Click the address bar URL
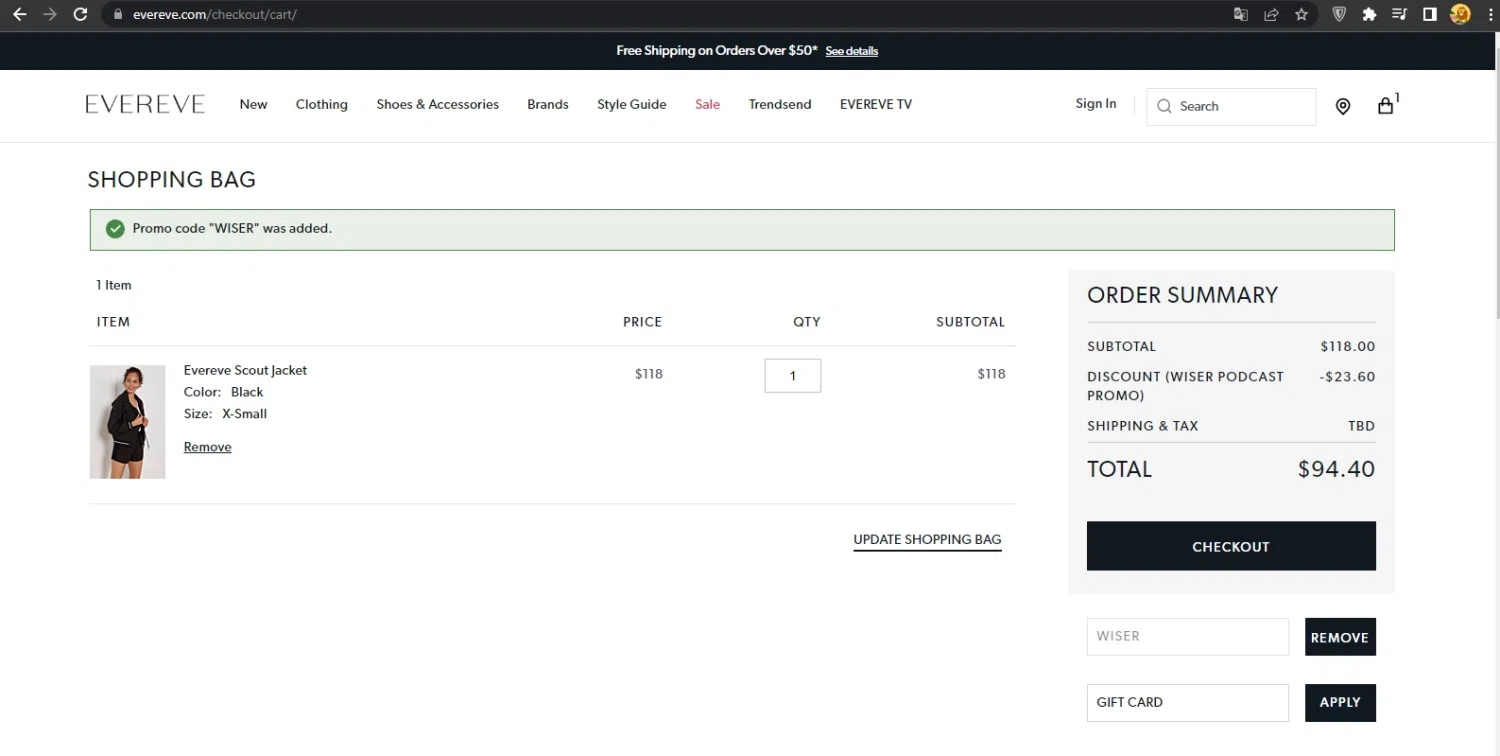This screenshot has width=1500, height=756. [215, 15]
